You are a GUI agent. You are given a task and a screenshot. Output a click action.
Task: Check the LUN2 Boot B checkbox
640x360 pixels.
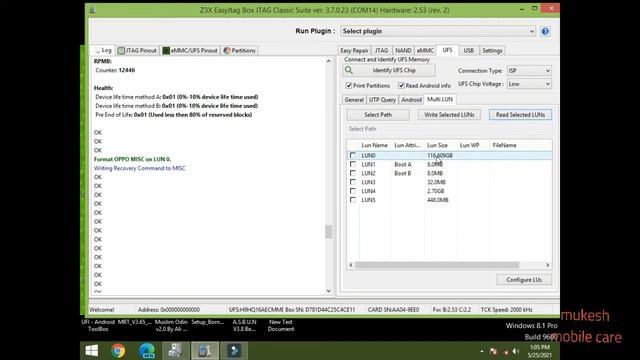(x=353, y=173)
